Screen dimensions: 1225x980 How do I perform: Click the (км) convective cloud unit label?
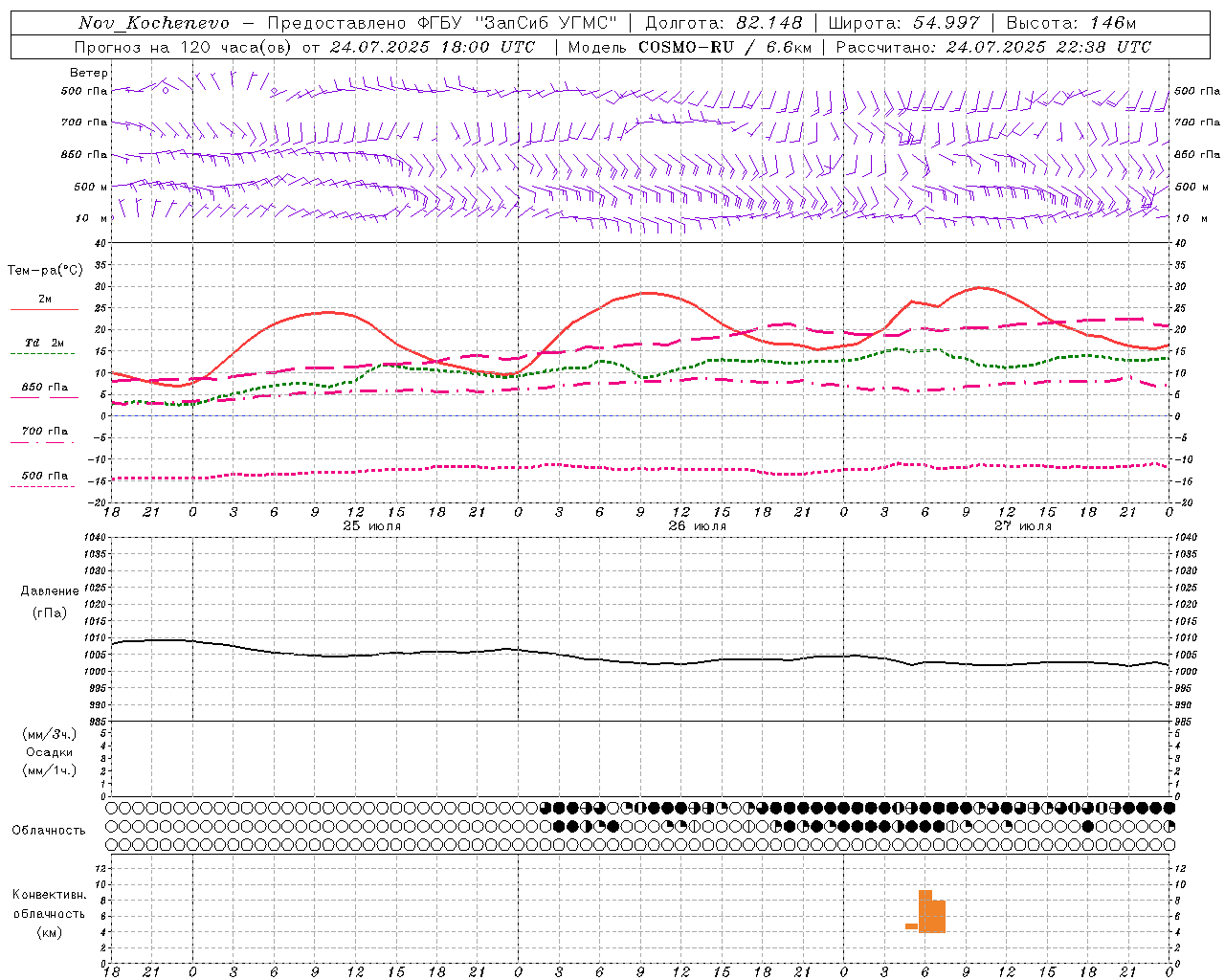[50, 932]
